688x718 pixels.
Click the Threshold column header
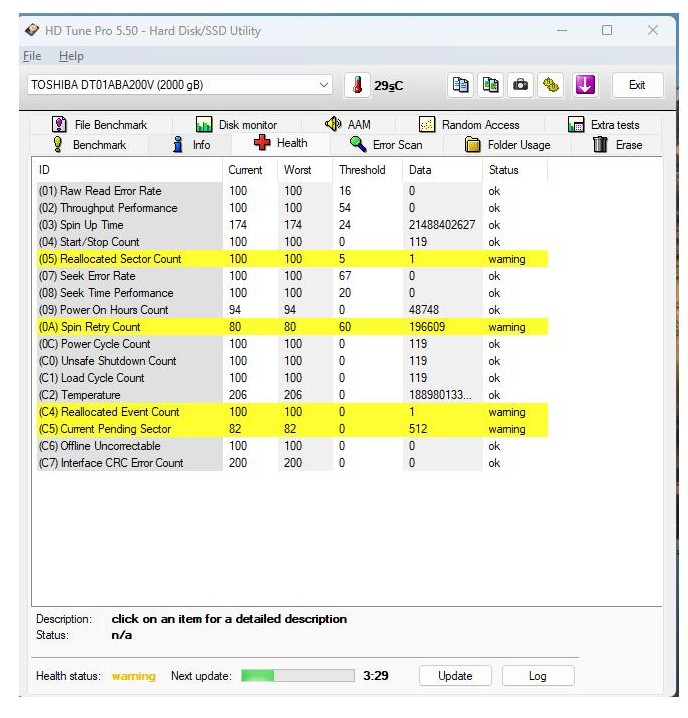[x=361, y=170]
